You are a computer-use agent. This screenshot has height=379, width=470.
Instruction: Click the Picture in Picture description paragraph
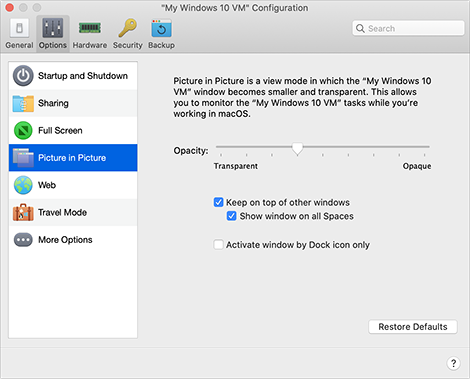coord(302,97)
